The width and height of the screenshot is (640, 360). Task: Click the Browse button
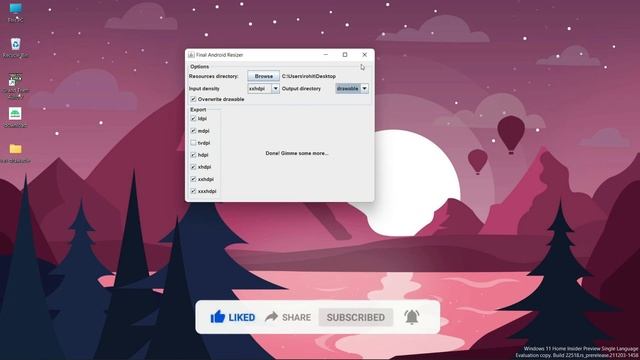pos(264,76)
